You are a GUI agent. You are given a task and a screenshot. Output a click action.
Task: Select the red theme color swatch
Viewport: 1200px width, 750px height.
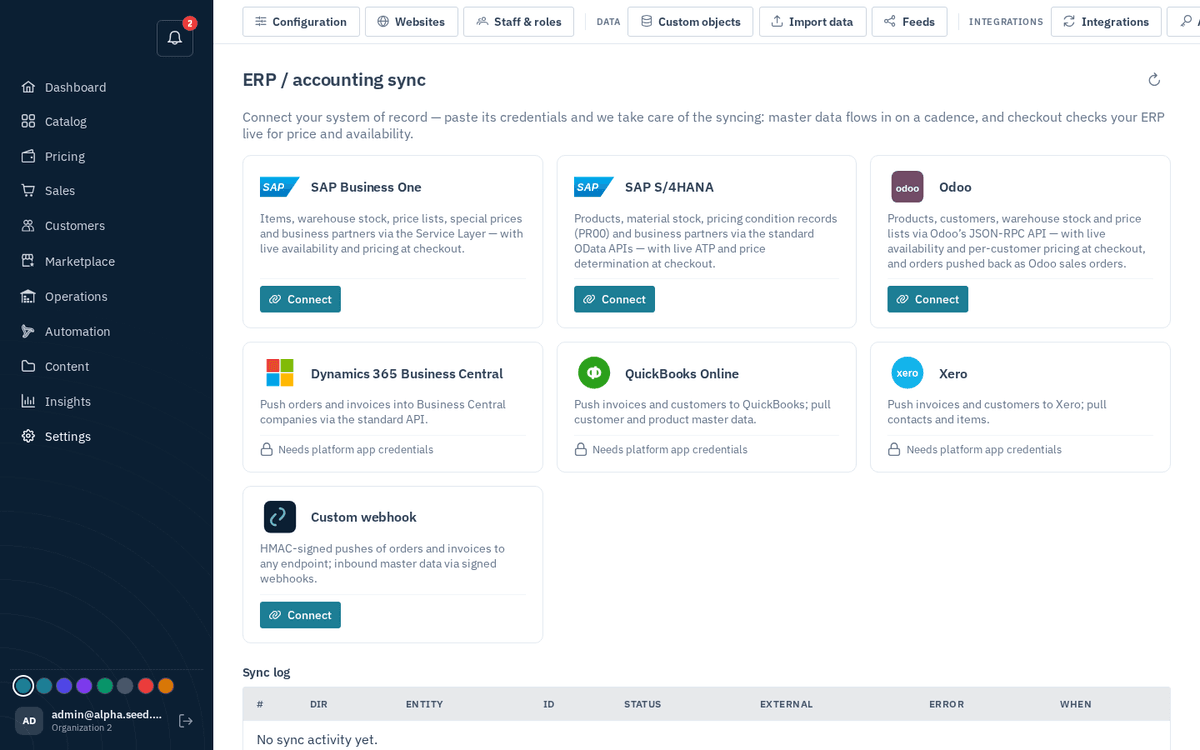[145, 686]
